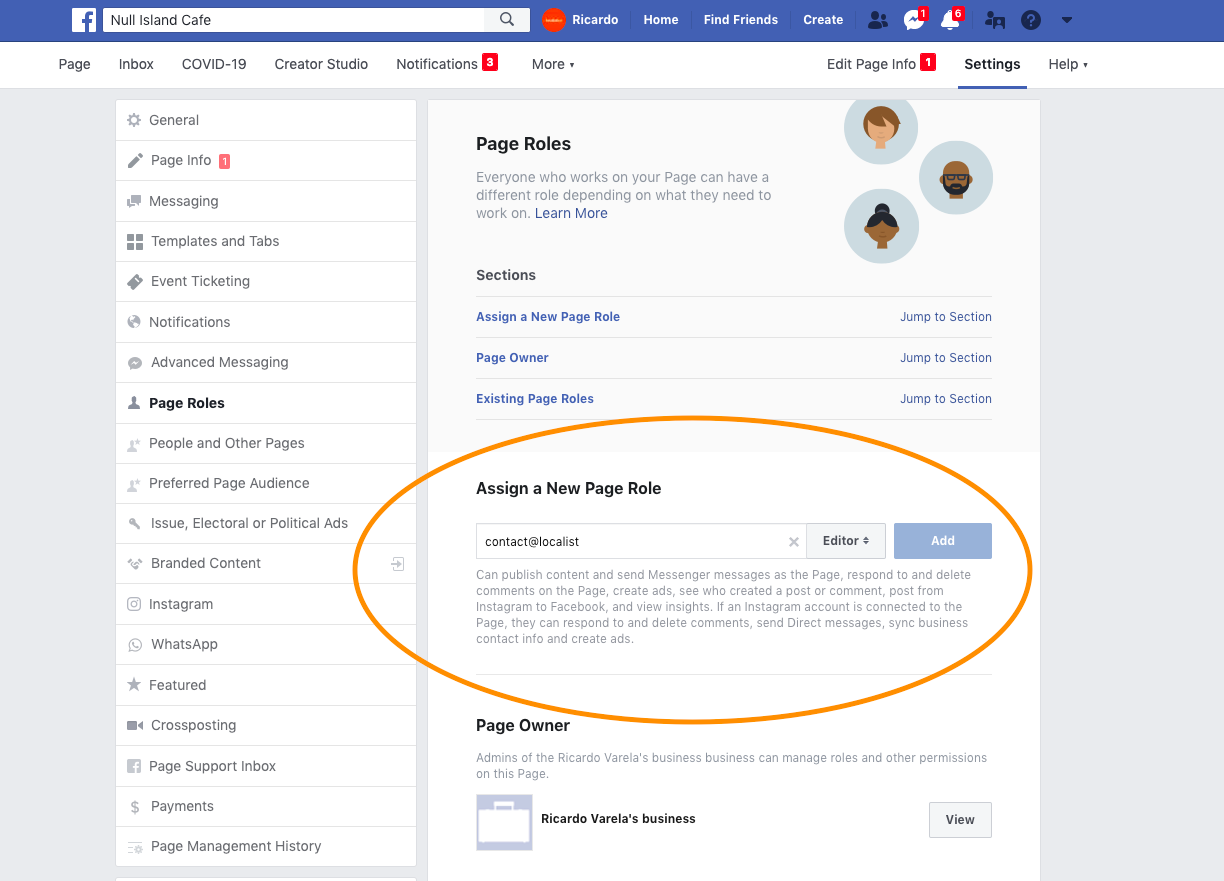Open the Page Owner section link
Image resolution: width=1224 pixels, height=881 pixels.
(x=512, y=358)
